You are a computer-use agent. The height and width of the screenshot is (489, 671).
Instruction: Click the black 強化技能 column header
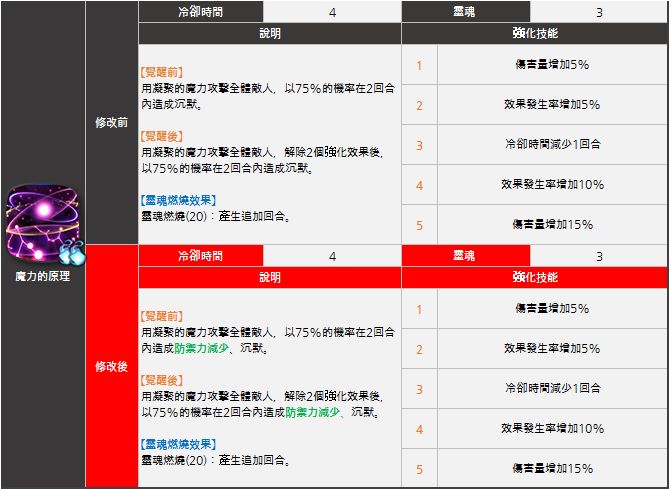tap(534, 34)
